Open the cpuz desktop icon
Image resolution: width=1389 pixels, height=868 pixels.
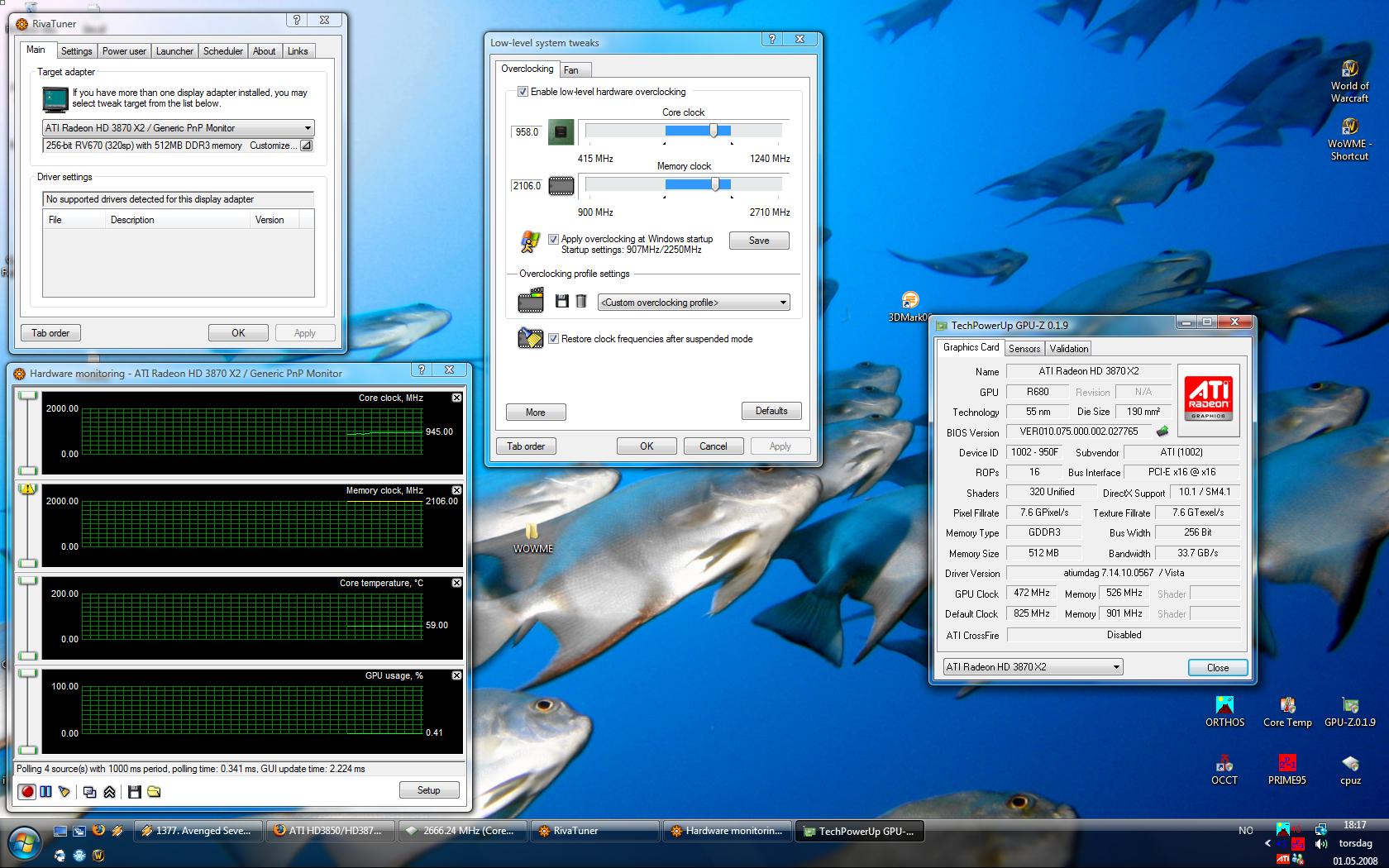coord(1350,770)
